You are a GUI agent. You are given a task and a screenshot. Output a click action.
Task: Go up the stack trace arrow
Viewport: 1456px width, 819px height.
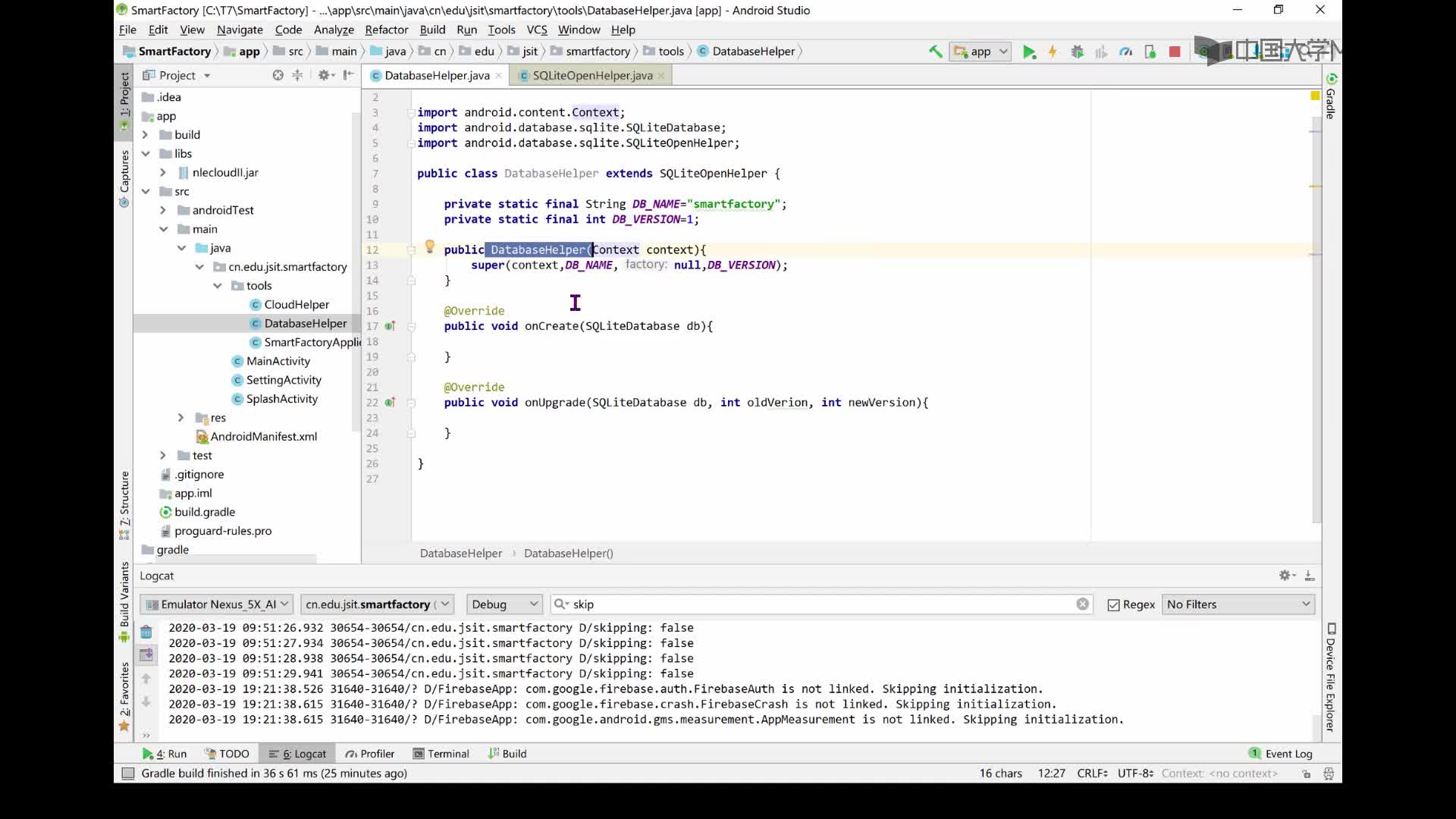[146, 678]
